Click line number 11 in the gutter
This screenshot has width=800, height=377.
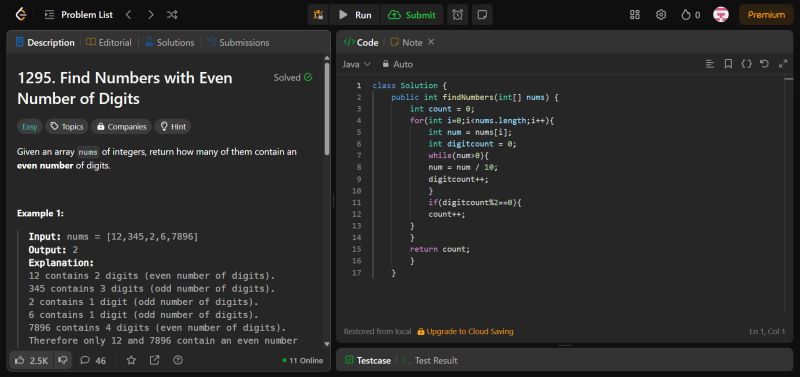357,203
